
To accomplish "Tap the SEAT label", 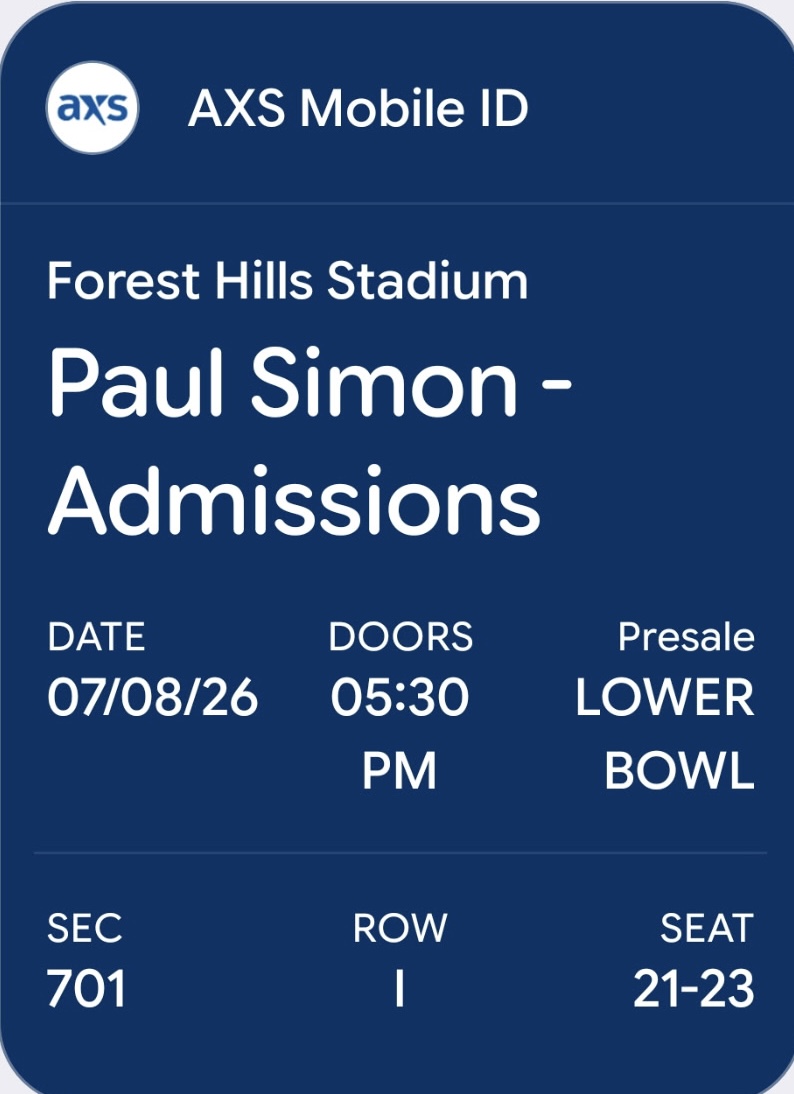I will click(707, 928).
